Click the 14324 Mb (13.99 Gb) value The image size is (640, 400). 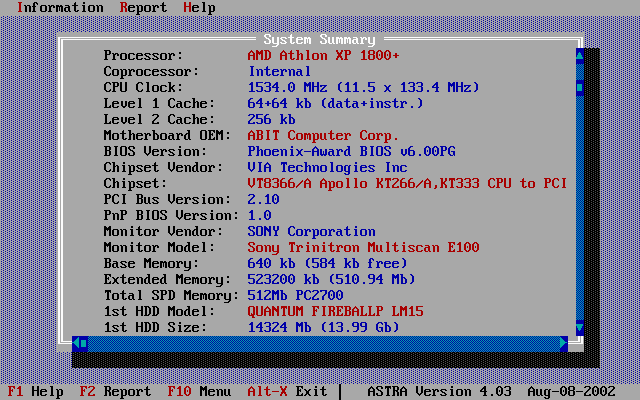tap(323, 327)
